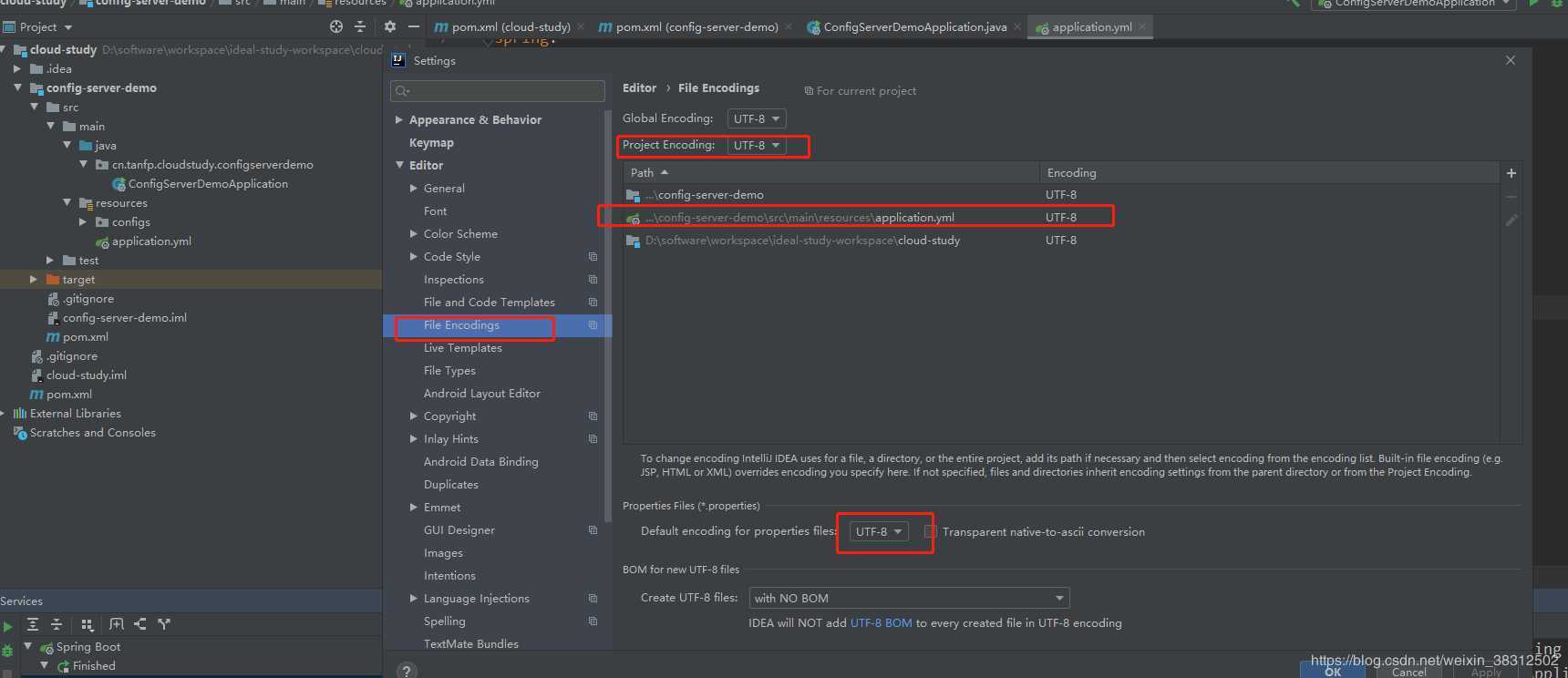Open the Project Encoding dropdown

coord(757,145)
